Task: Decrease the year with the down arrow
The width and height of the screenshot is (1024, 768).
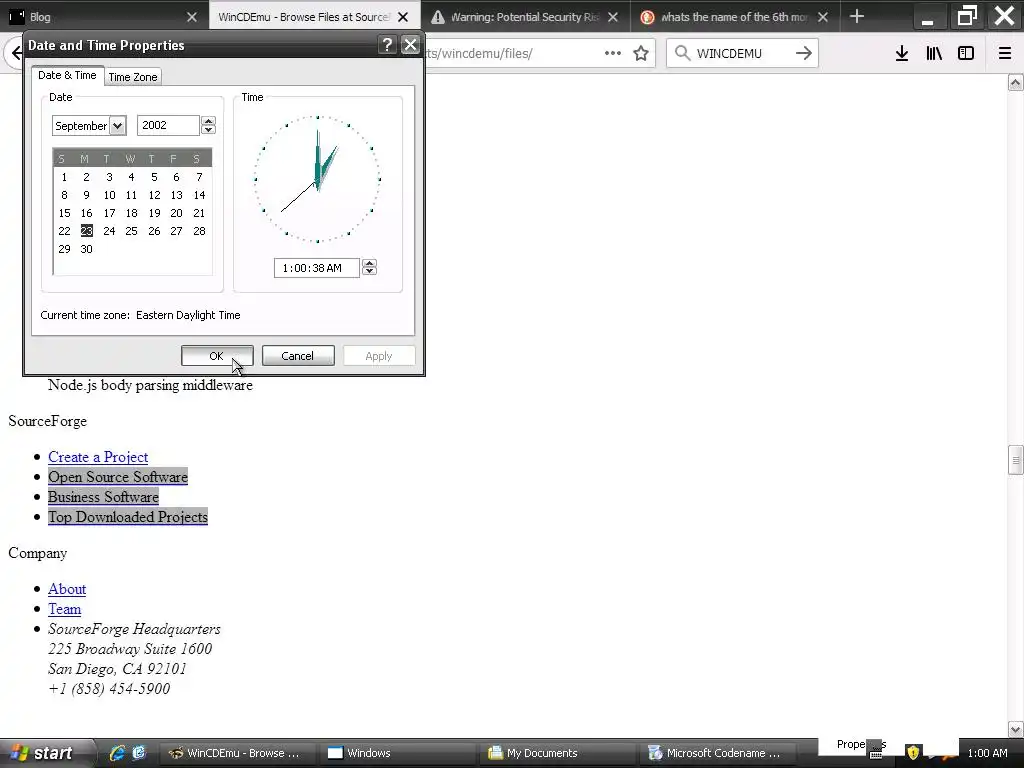Action: pyautogui.click(x=208, y=130)
